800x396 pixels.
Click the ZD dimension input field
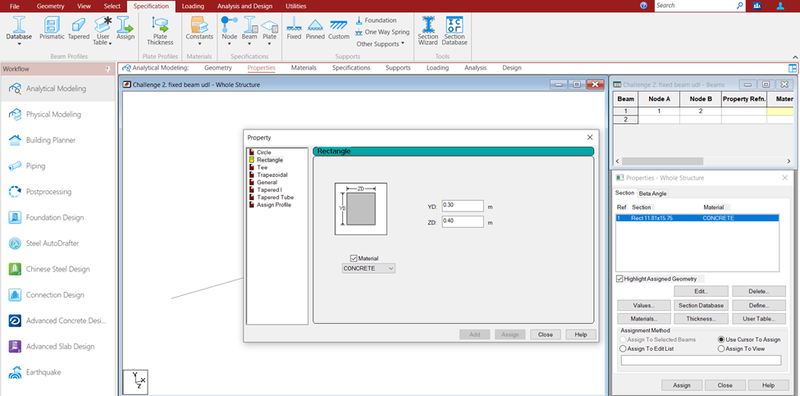coord(463,221)
